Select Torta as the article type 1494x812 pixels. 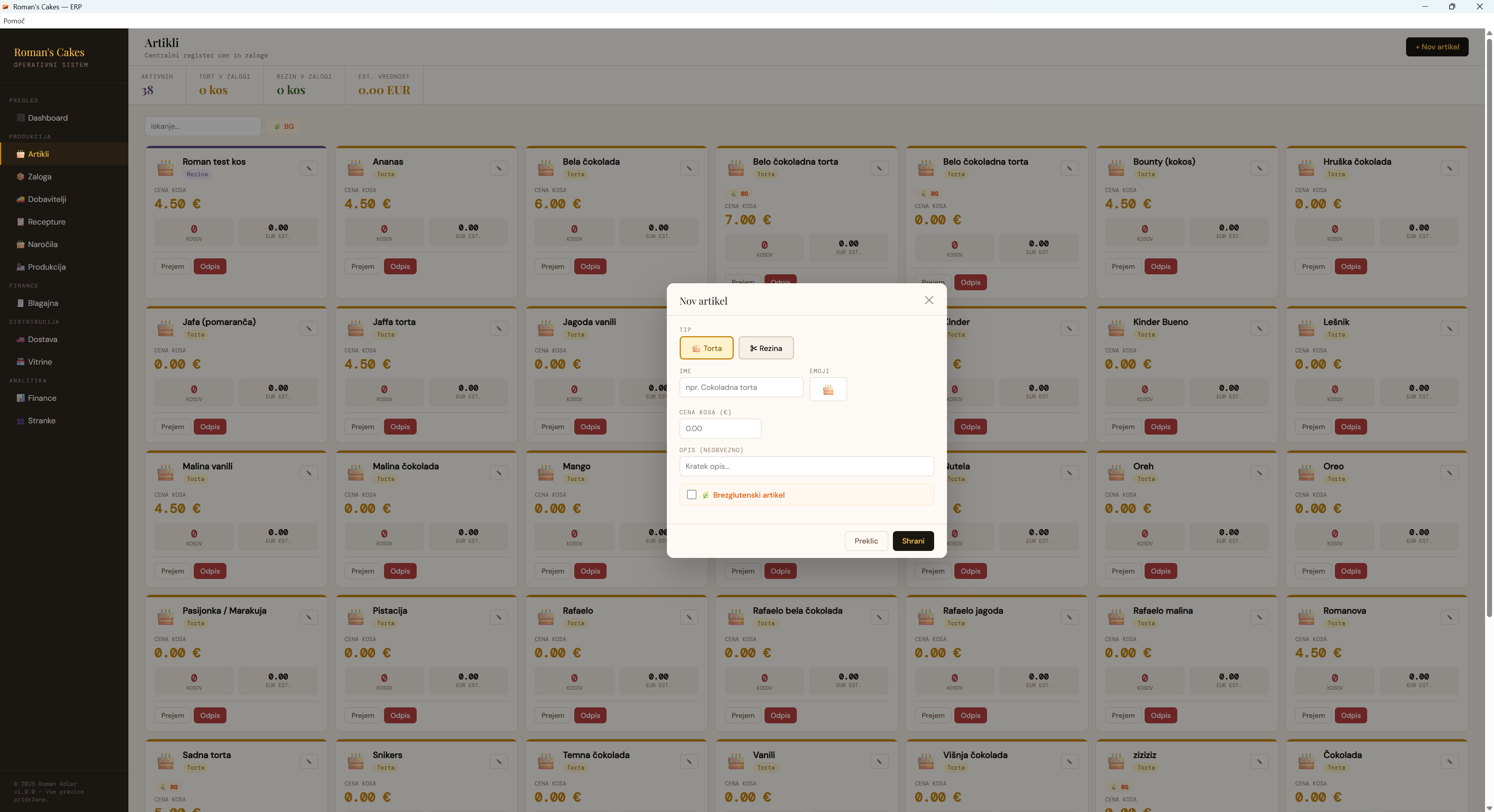click(x=707, y=348)
